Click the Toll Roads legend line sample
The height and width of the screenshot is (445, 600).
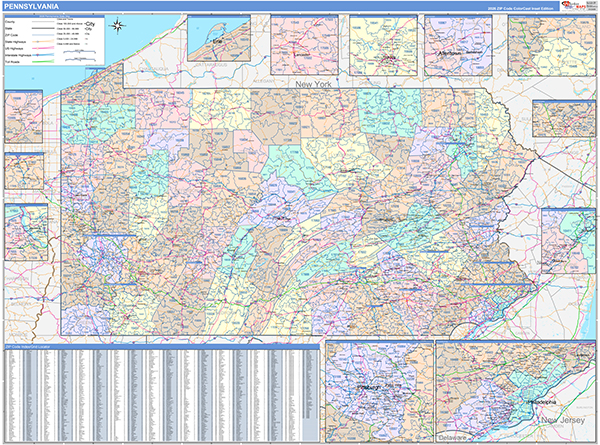(x=43, y=62)
